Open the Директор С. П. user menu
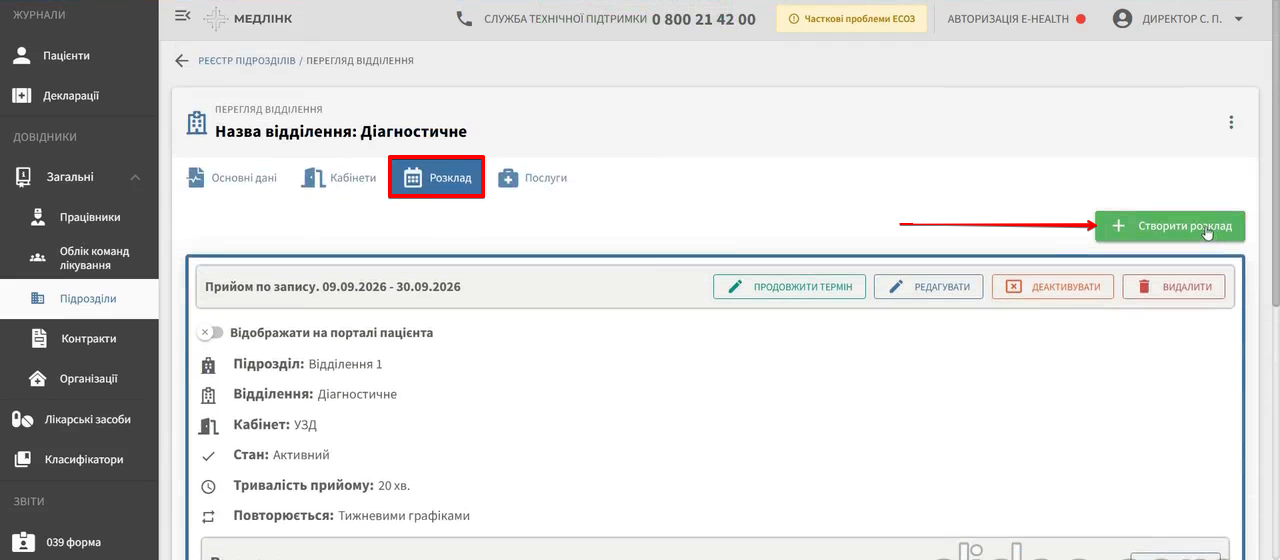The width and height of the screenshot is (1280, 560). (1178, 18)
